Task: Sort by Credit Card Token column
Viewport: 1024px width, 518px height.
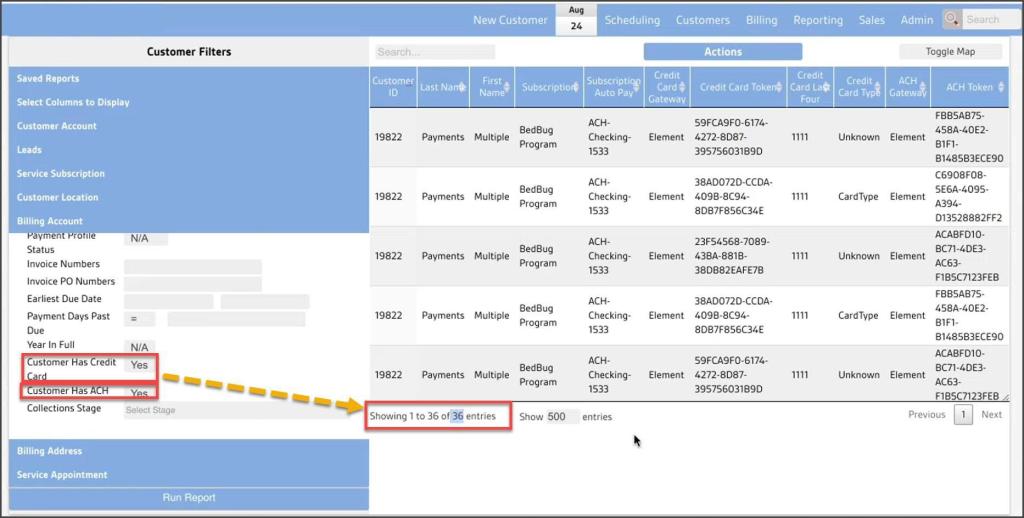Action: [x=738, y=87]
